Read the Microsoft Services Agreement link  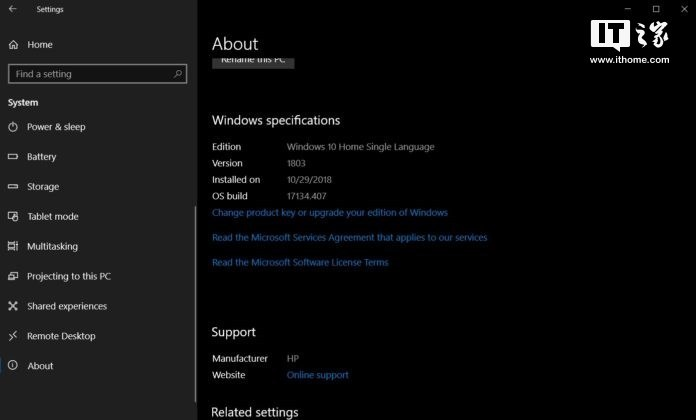click(x=349, y=238)
